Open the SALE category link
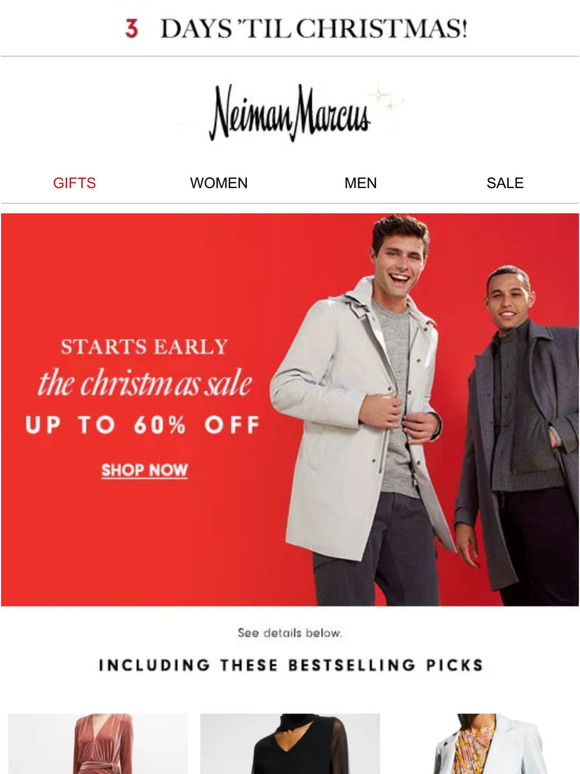Image resolution: width=580 pixels, height=774 pixels. point(505,183)
